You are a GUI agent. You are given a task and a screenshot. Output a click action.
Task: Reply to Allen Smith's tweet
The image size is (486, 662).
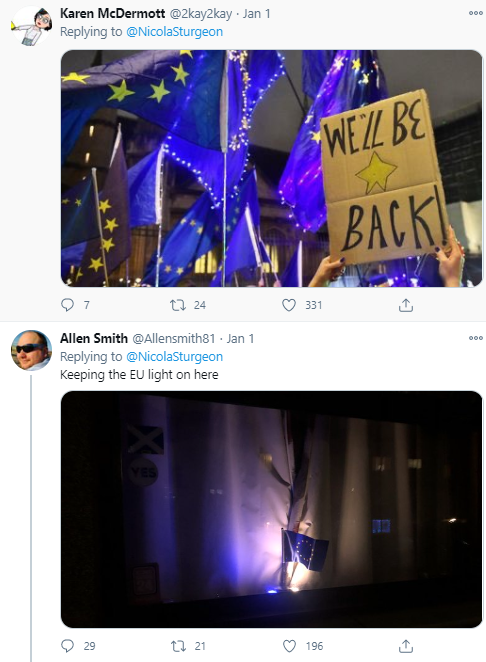[68, 646]
